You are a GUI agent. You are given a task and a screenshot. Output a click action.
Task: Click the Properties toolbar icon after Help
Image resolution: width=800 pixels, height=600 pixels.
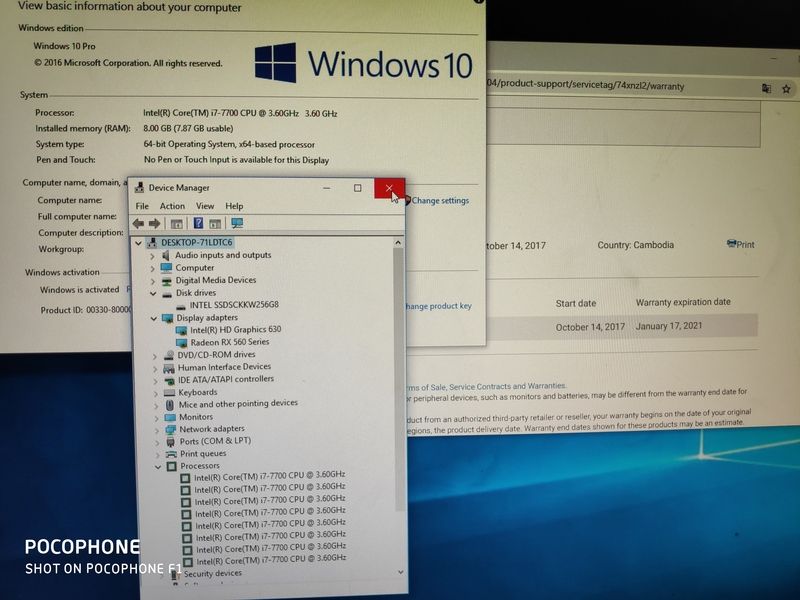pos(215,223)
